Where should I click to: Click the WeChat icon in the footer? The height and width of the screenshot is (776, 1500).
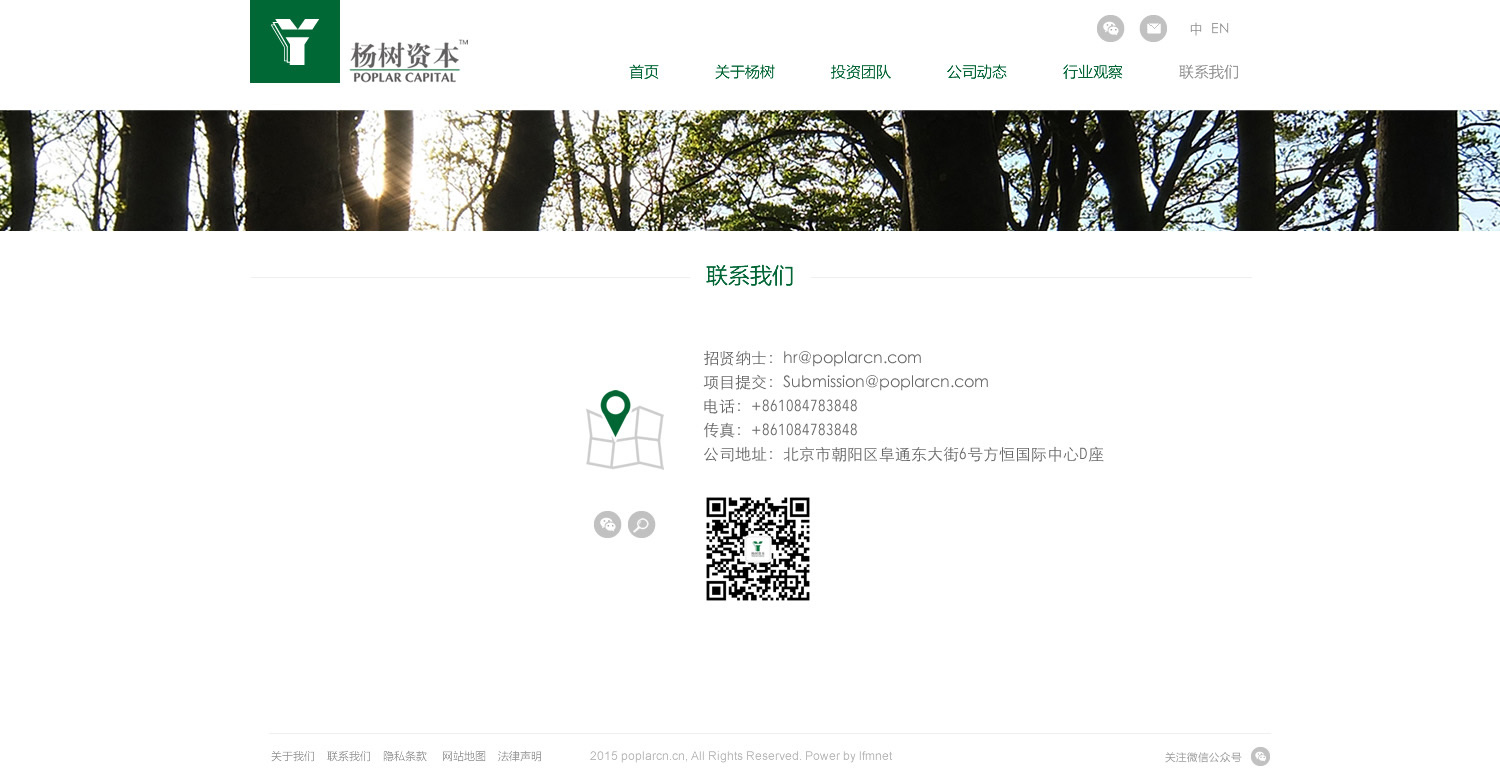click(x=1260, y=757)
